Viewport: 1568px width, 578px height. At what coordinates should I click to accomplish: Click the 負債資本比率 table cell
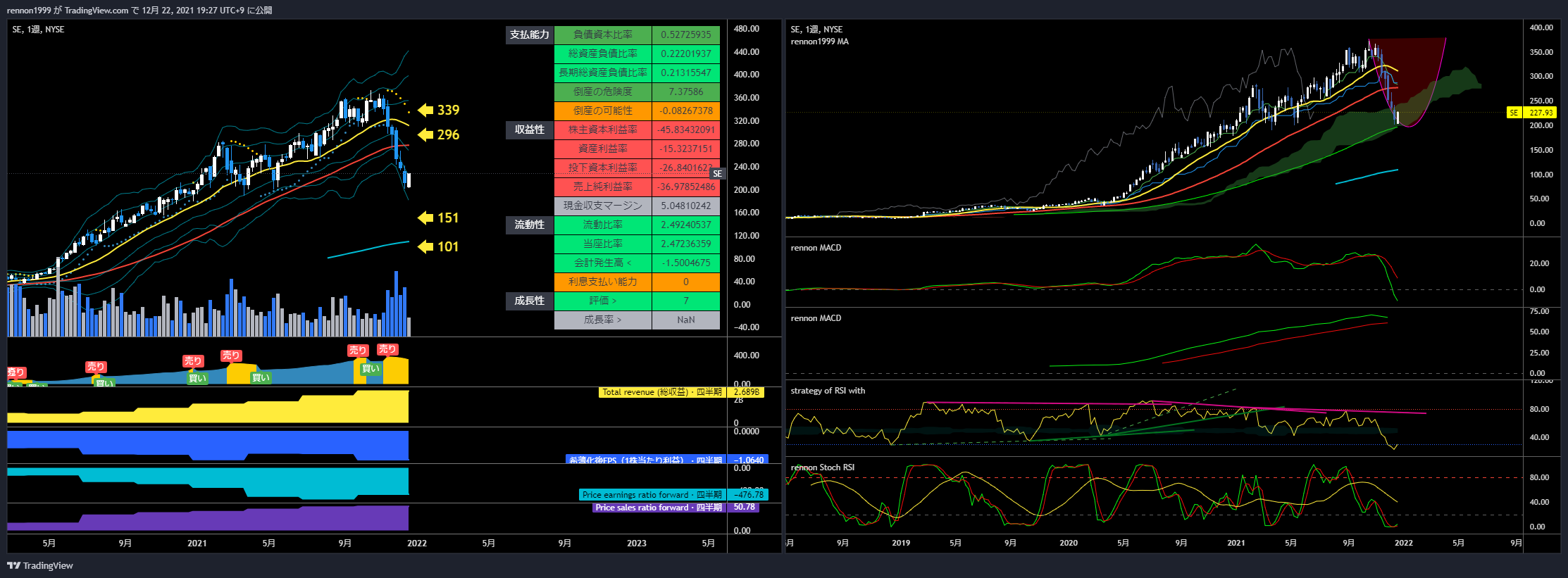click(603, 34)
